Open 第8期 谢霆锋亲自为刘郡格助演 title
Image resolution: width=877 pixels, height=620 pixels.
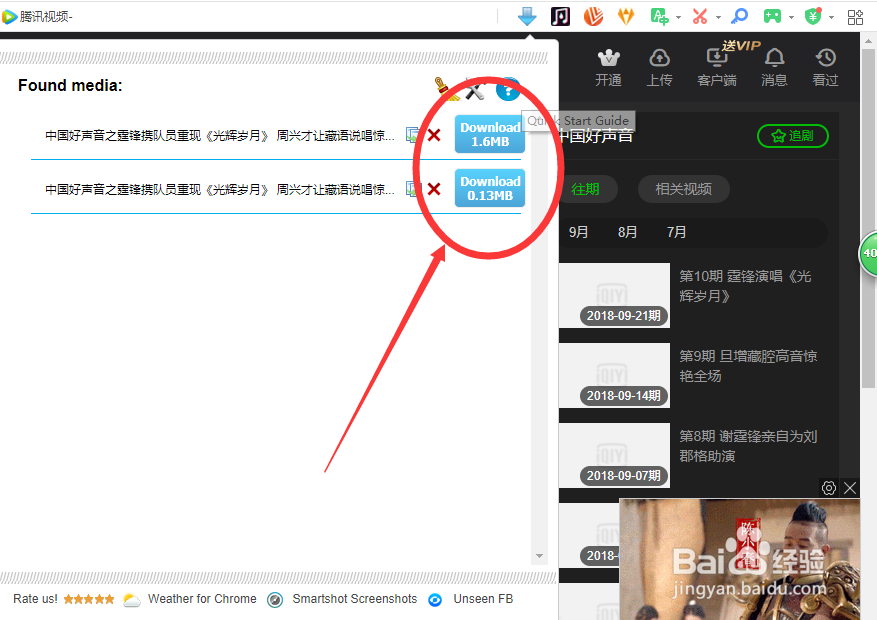tap(748, 446)
